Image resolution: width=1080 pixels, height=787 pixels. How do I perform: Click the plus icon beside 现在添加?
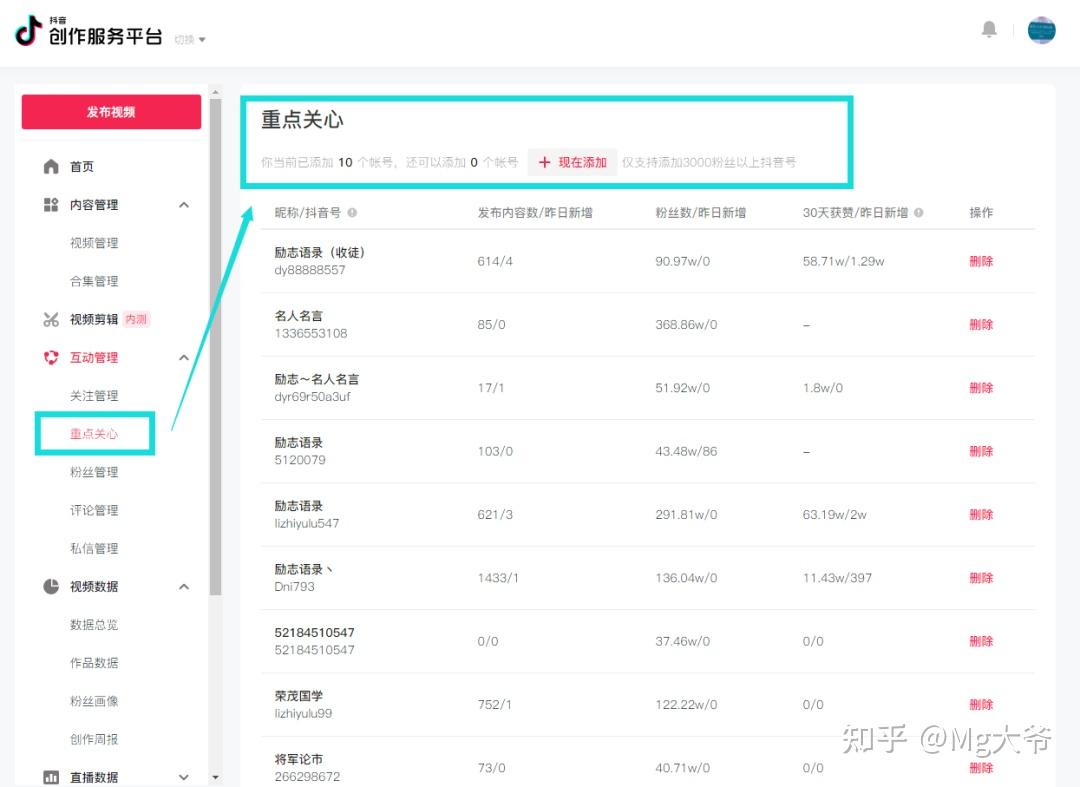(x=544, y=162)
